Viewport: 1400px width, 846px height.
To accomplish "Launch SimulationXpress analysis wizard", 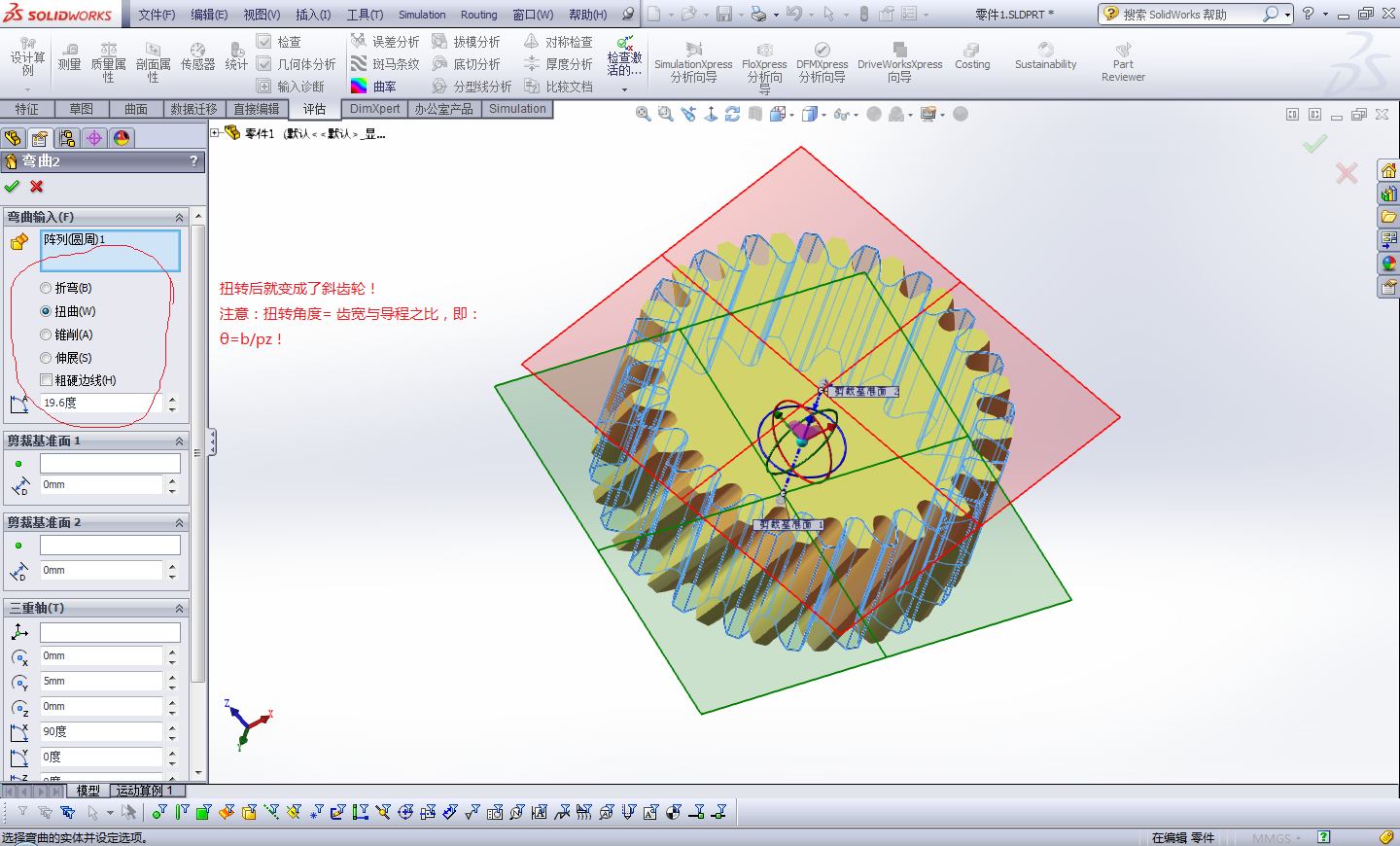I will (693, 62).
